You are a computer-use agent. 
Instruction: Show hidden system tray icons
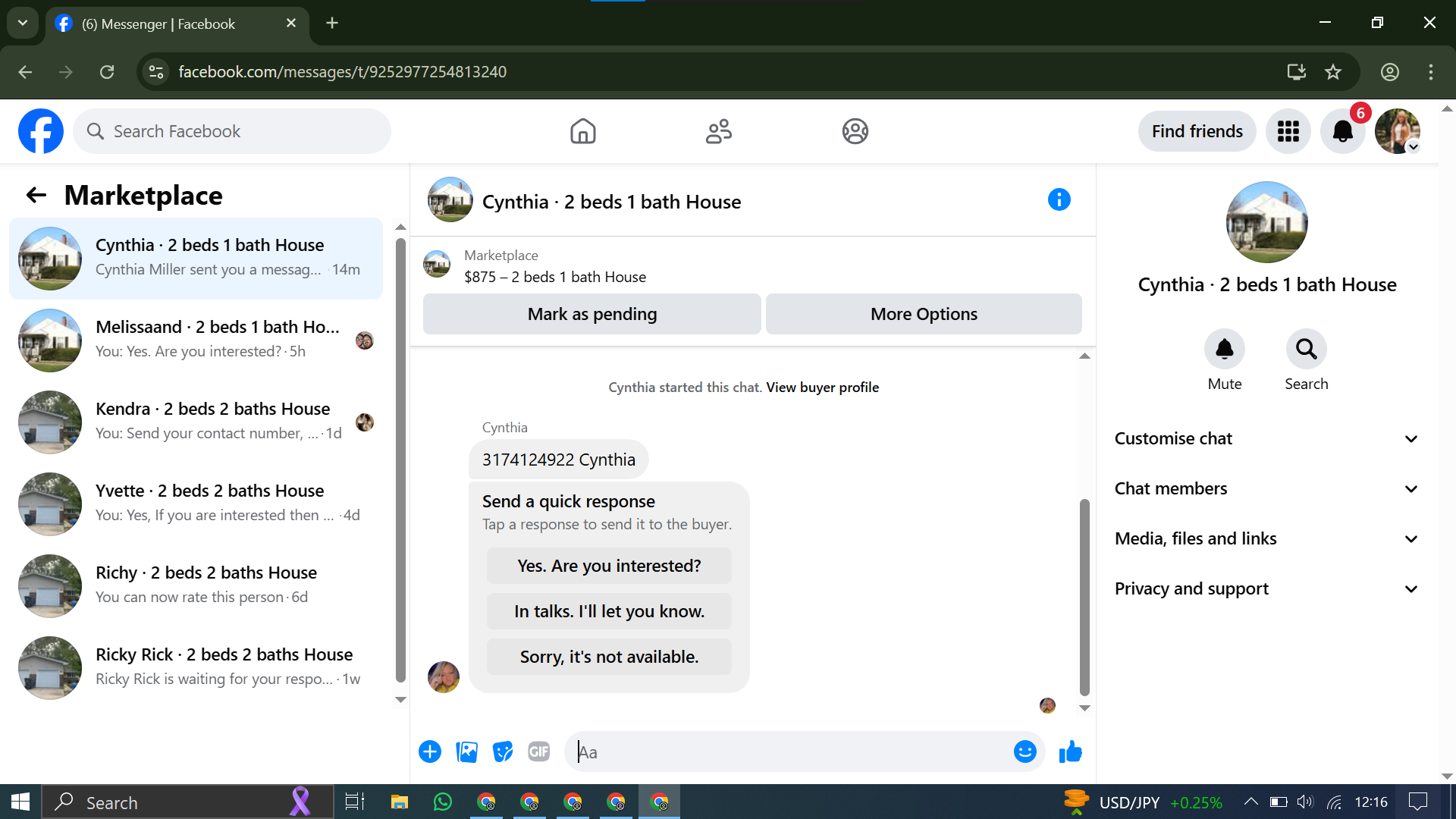click(1250, 802)
